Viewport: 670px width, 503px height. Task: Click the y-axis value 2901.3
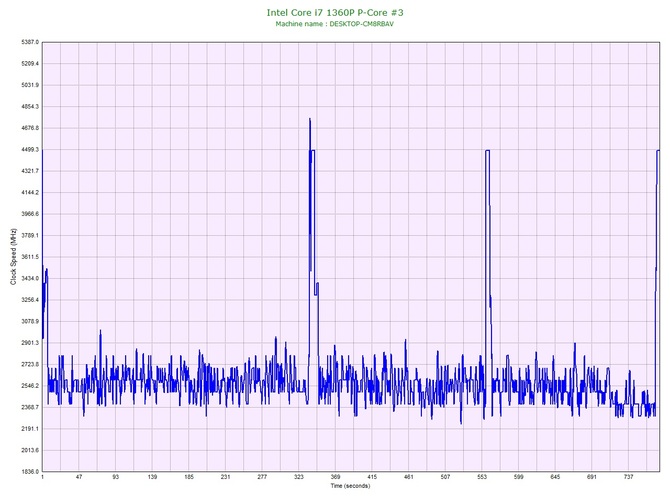(30, 343)
